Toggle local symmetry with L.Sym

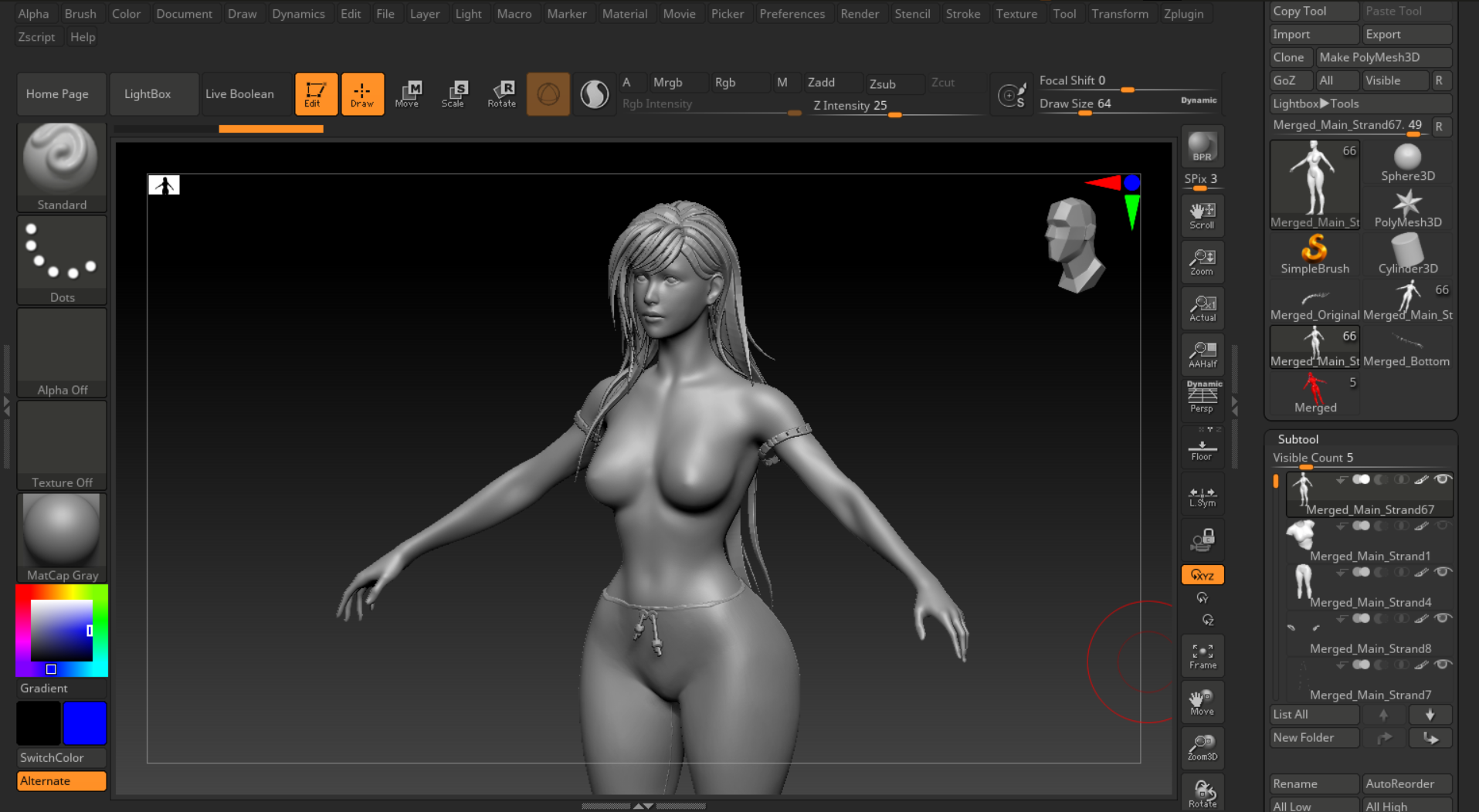pos(1202,495)
